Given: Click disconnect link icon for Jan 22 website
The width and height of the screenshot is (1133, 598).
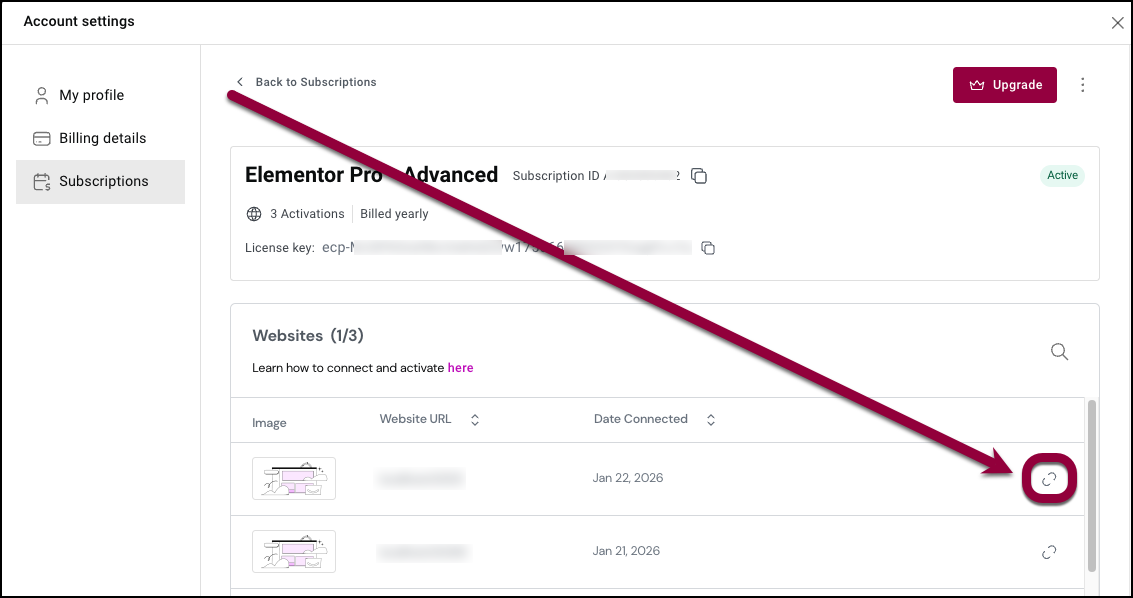Looking at the screenshot, I should 1049,479.
